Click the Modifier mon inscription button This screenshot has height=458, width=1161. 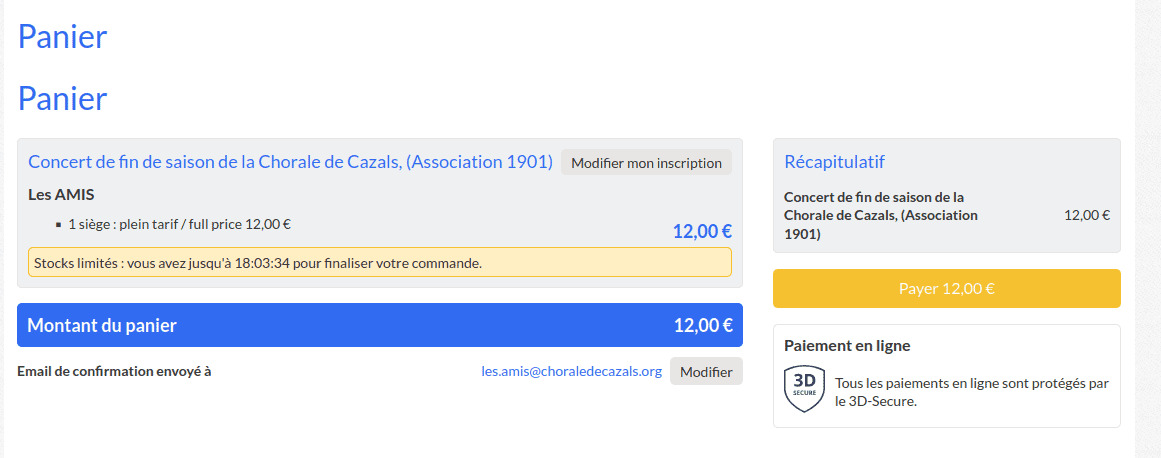pyautogui.click(x=646, y=163)
